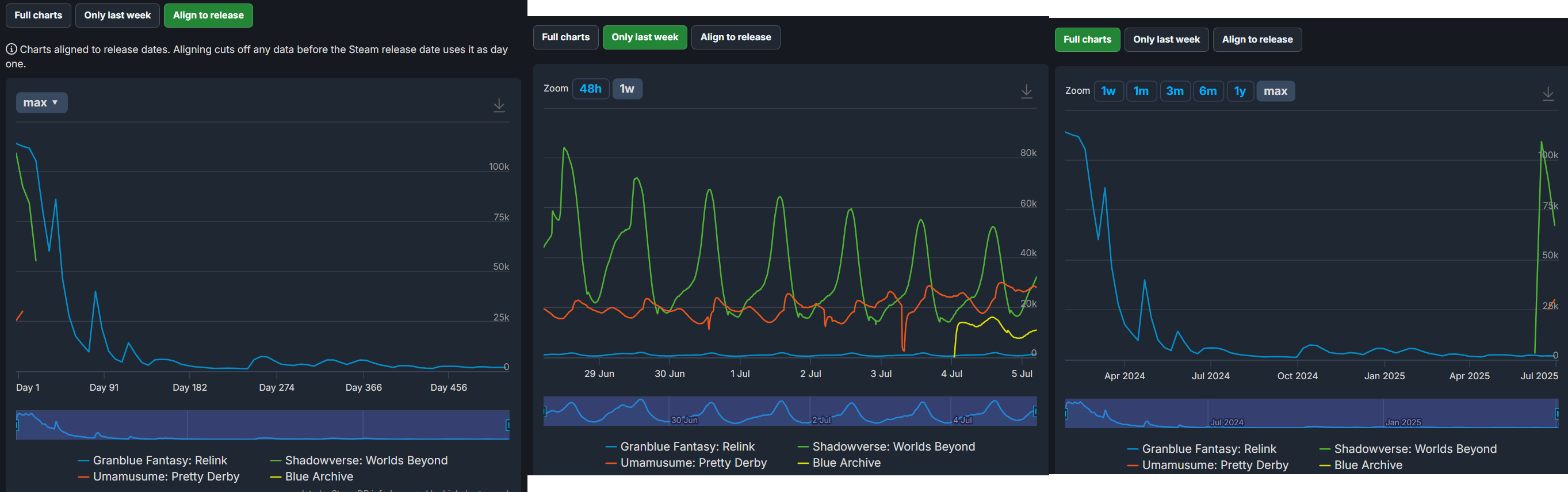
Task: Download the middle last-week chart data
Action: tap(1026, 91)
